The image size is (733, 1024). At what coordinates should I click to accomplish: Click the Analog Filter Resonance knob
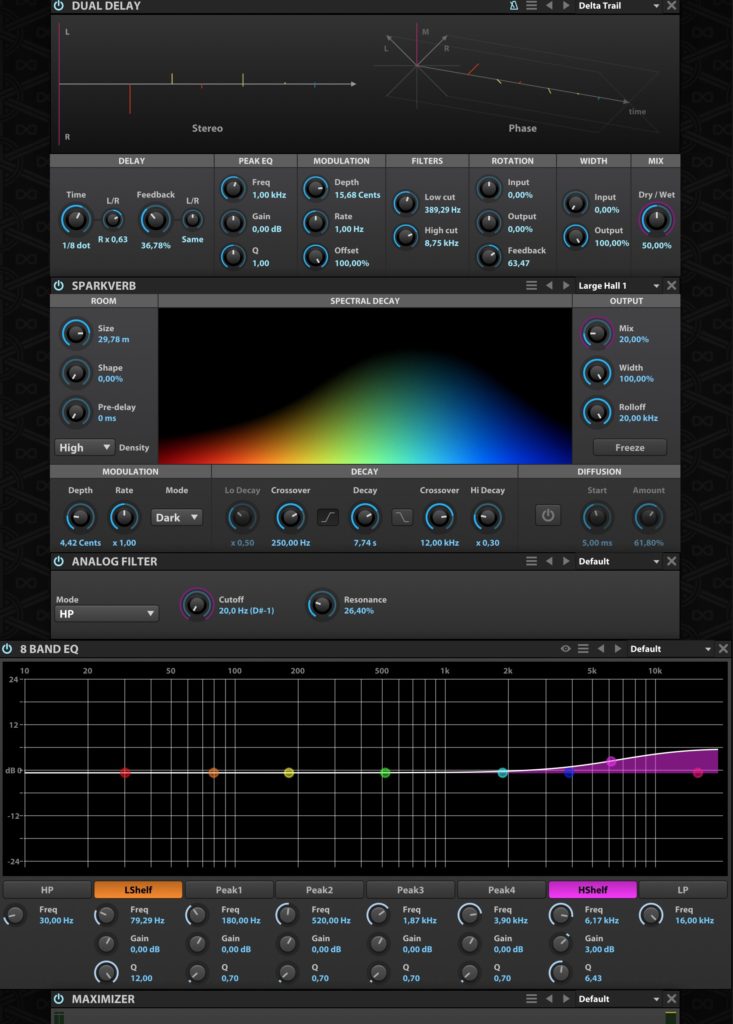321,605
